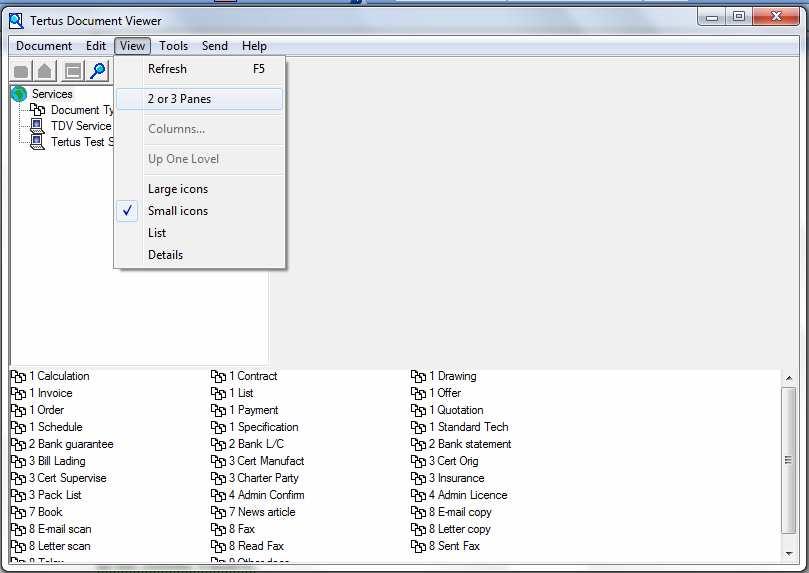Screen dimensions: 809x573
Task: Click icon beside 1 Quotation
Action: 418,411
